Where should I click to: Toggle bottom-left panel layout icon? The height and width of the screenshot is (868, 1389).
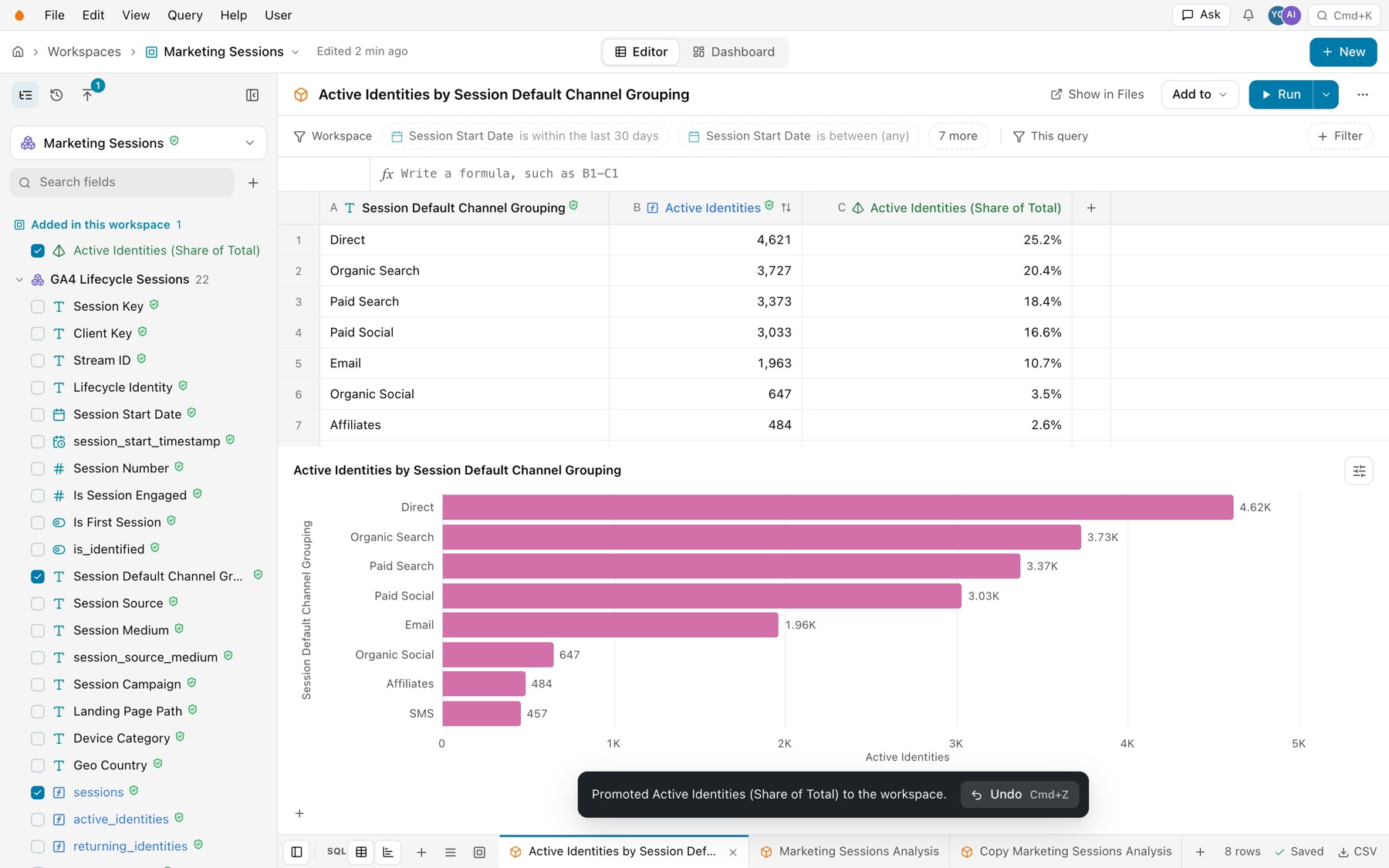pos(296,852)
